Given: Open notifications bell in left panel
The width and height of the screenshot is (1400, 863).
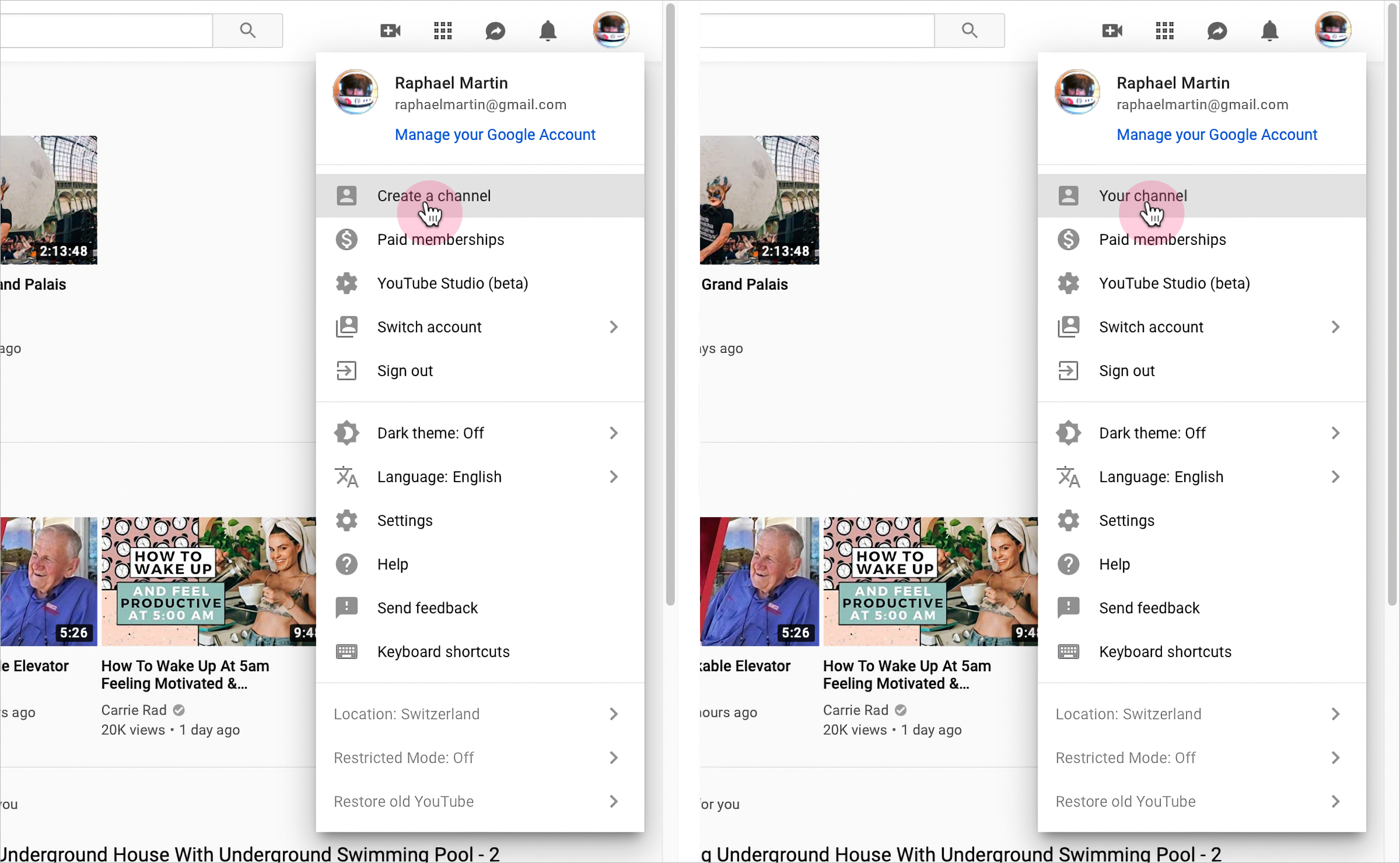Looking at the screenshot, I should [548, 30].
